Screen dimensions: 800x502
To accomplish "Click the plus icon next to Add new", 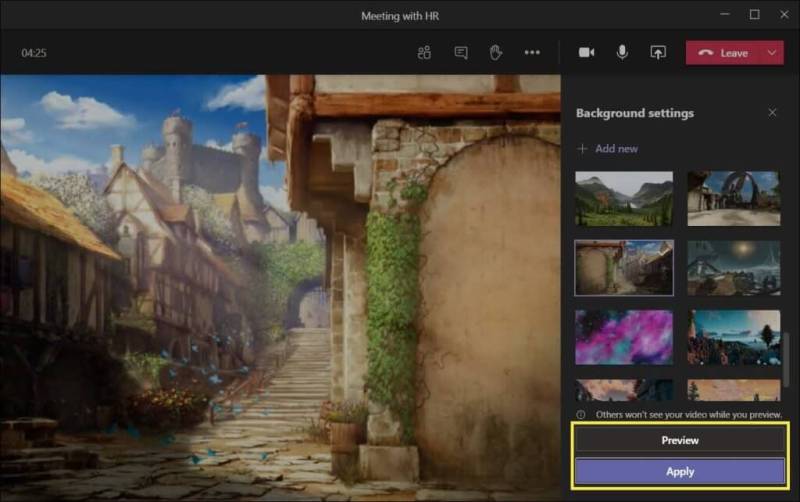I will coord(582,149).
